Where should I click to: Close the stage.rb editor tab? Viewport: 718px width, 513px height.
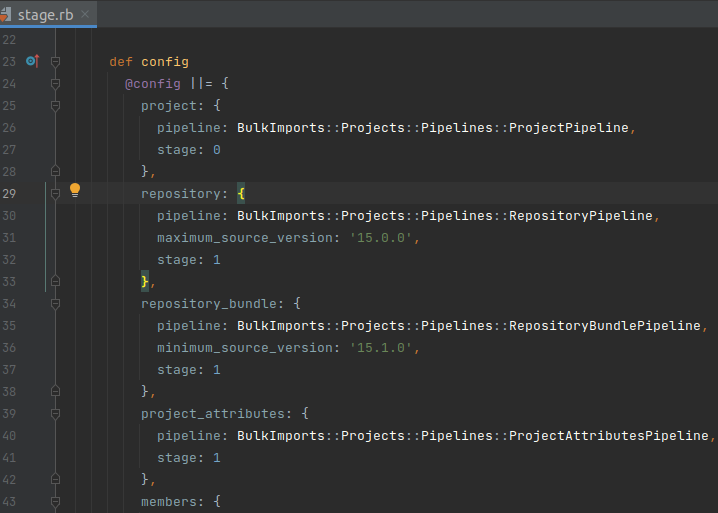[x=84, y=14]
